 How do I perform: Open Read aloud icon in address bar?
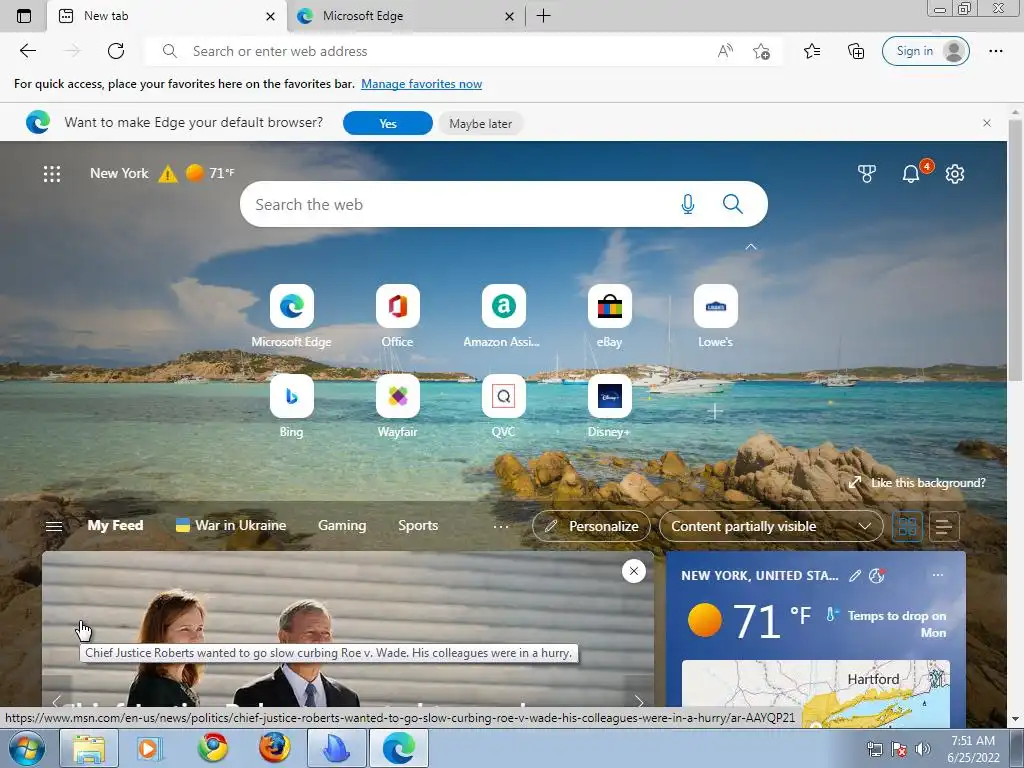point(725,51)
